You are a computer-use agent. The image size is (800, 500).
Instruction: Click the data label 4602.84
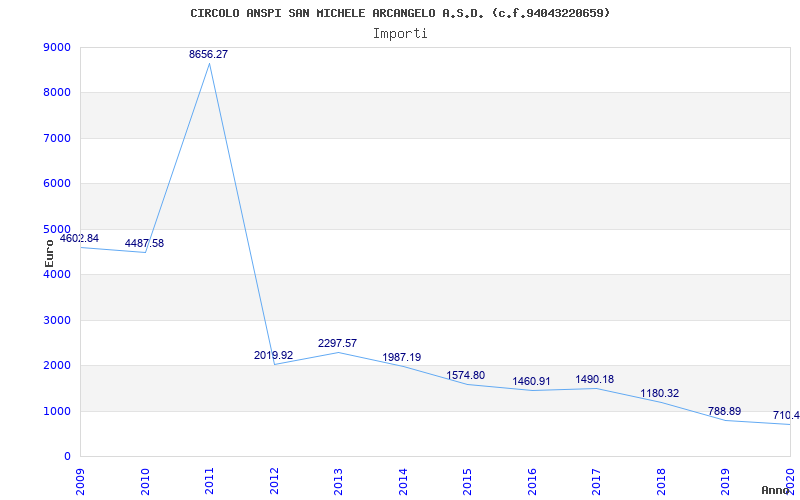(79, 238)
